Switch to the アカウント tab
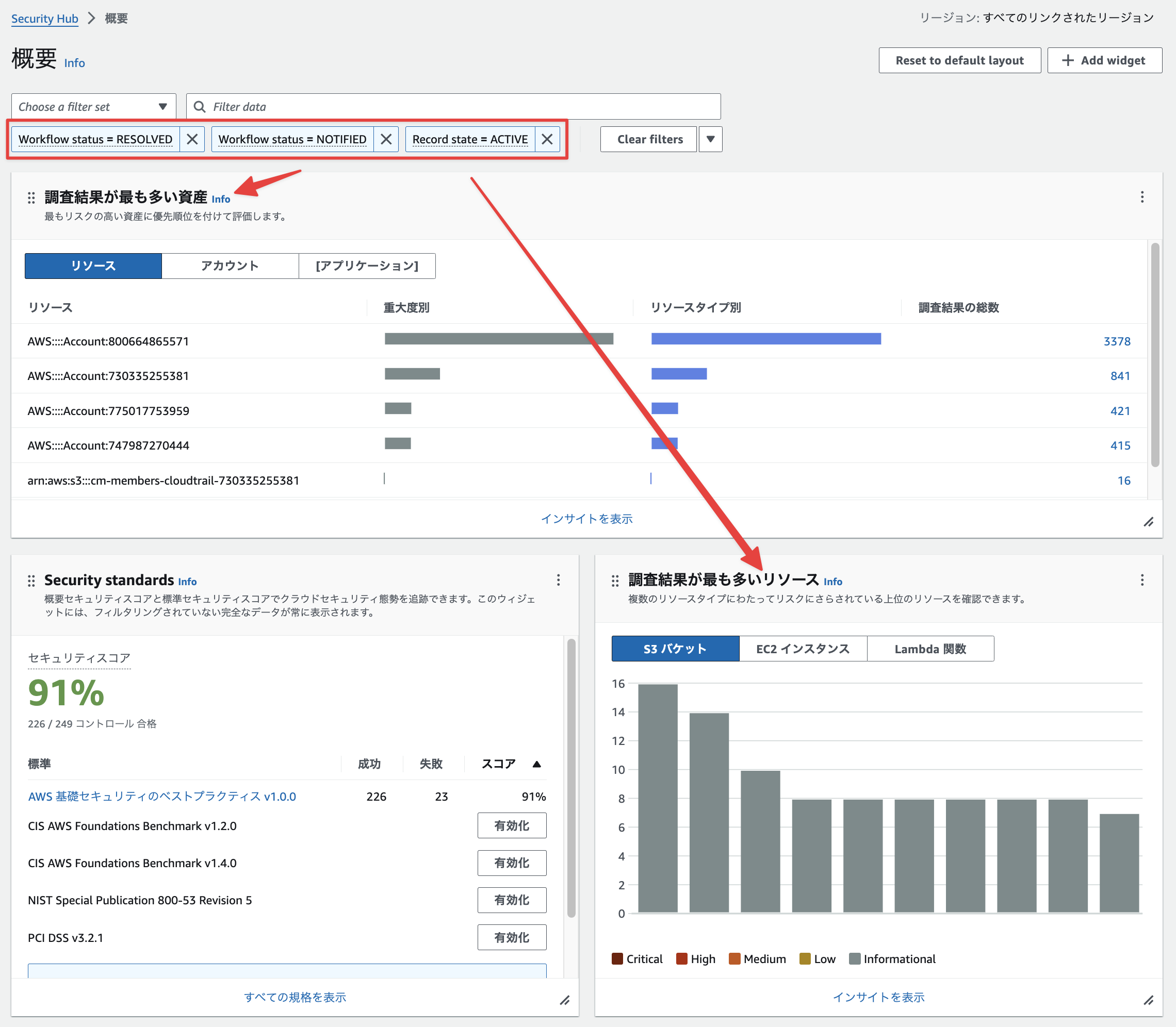The width and height of the screenshot is (1176, 1027). (x=230, y=266)
